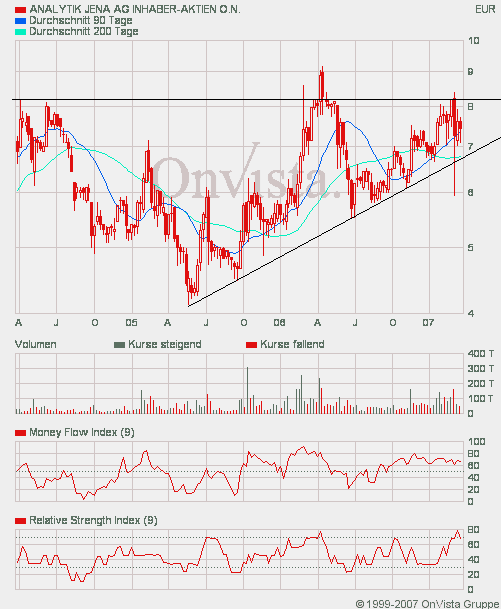This screenshot has width=501, height=609.
Task: Click the Relative Strength Index (9) label
Action: [93, 520]
